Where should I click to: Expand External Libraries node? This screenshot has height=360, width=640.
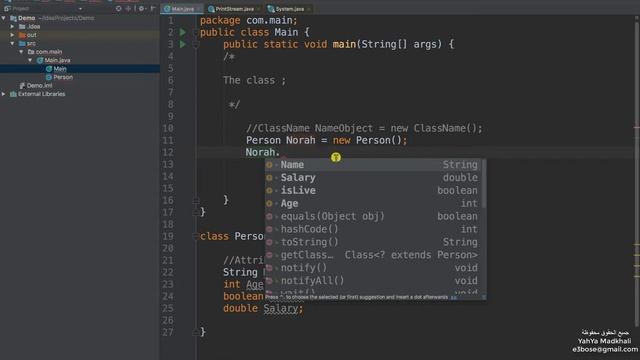(x=4, y=94)
